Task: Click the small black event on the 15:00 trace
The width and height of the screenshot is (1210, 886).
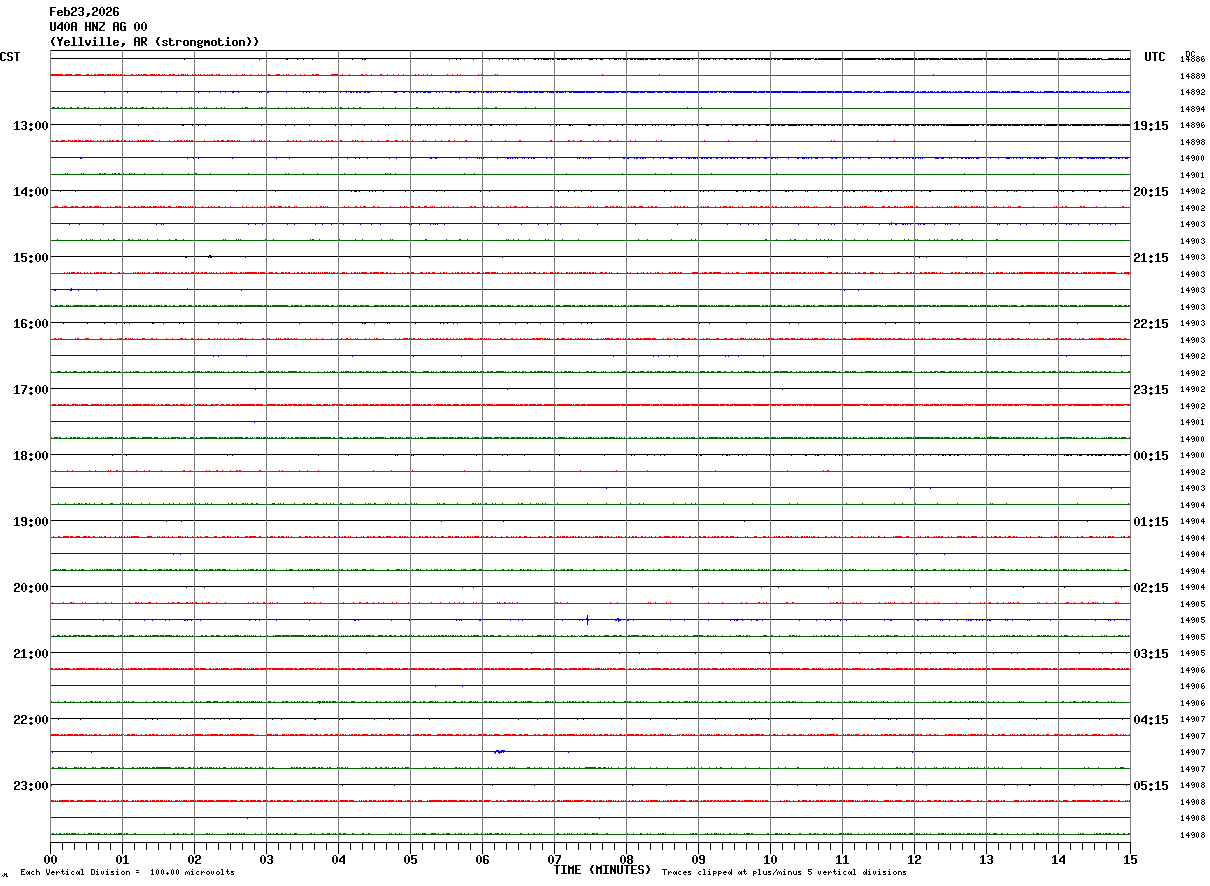Action: click(210, 257)
